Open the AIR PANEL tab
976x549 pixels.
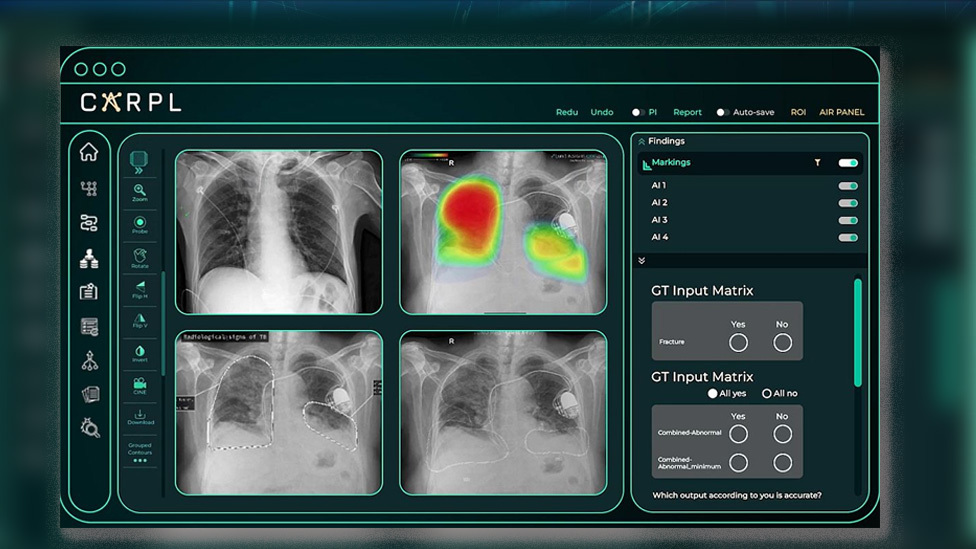(x=841, y=112)
